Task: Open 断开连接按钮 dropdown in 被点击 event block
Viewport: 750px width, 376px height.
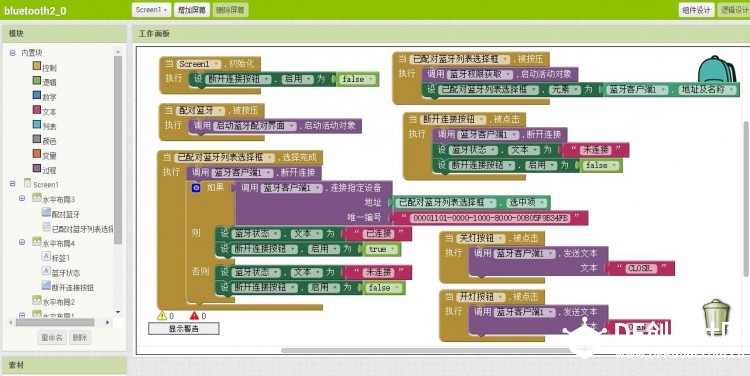Action: tap(453, 119)
